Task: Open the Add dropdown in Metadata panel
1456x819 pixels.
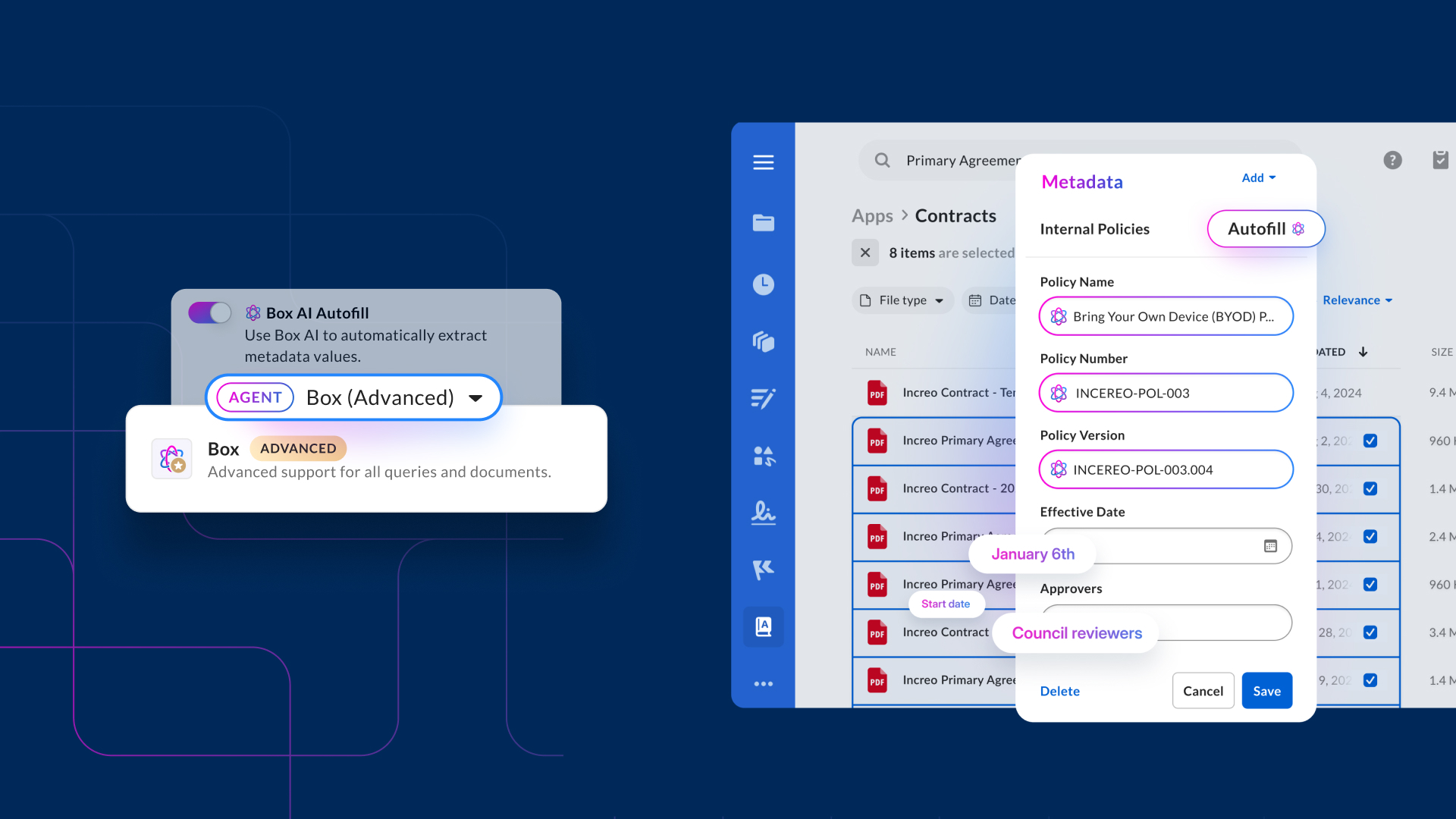Action: (x=1258, y=177)
